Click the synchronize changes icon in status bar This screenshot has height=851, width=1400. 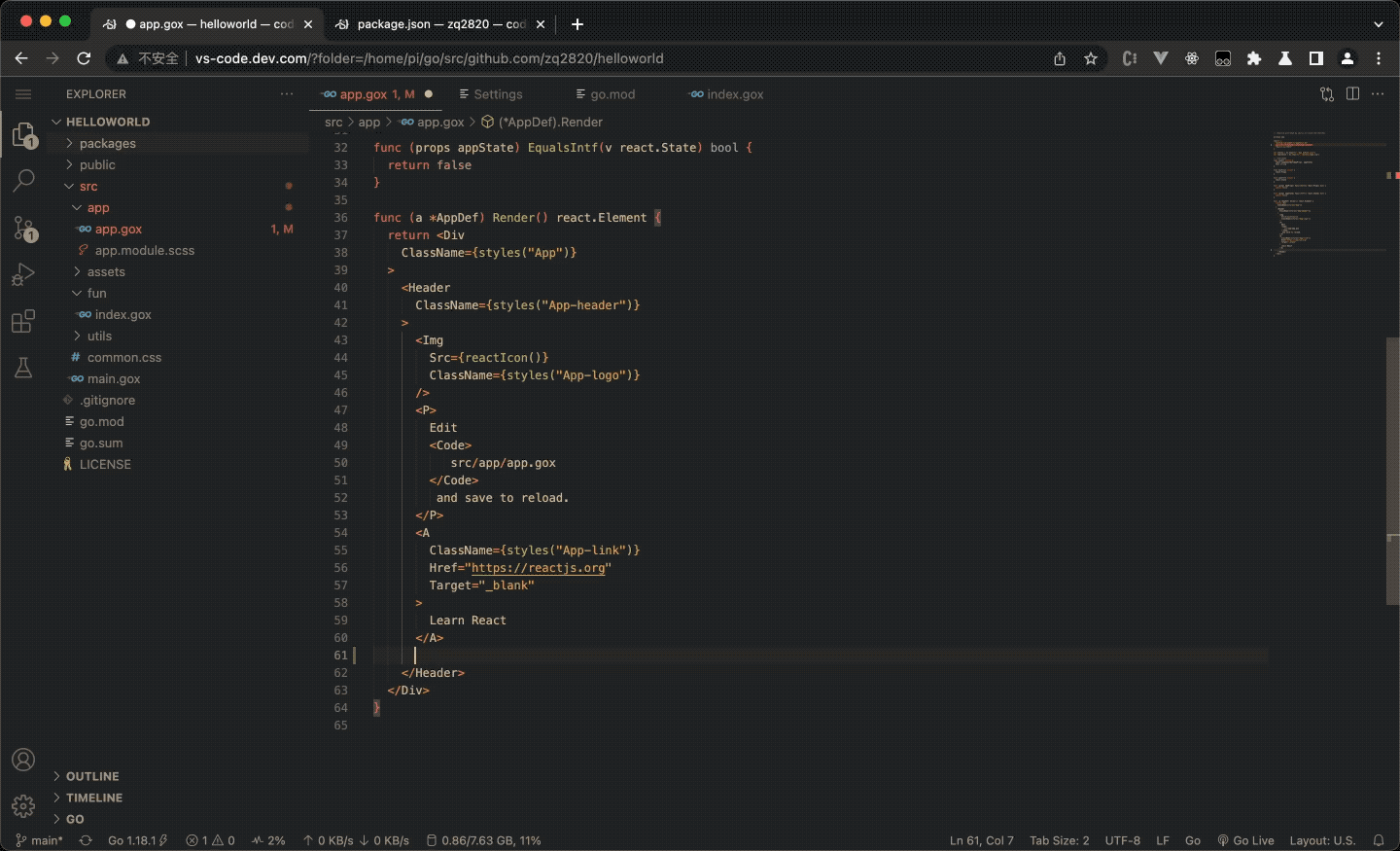(x=86, y=840)
